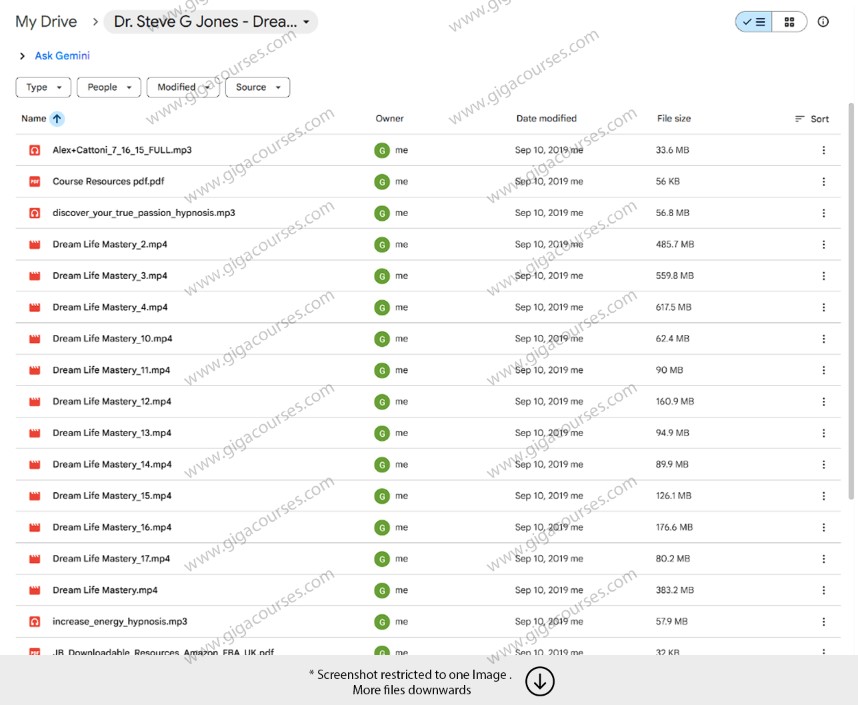Open the Sort options menu

coord(811,119)
